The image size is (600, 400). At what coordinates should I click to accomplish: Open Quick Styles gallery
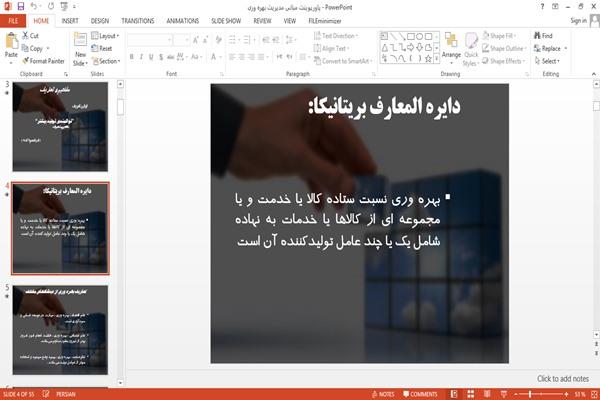471,50
